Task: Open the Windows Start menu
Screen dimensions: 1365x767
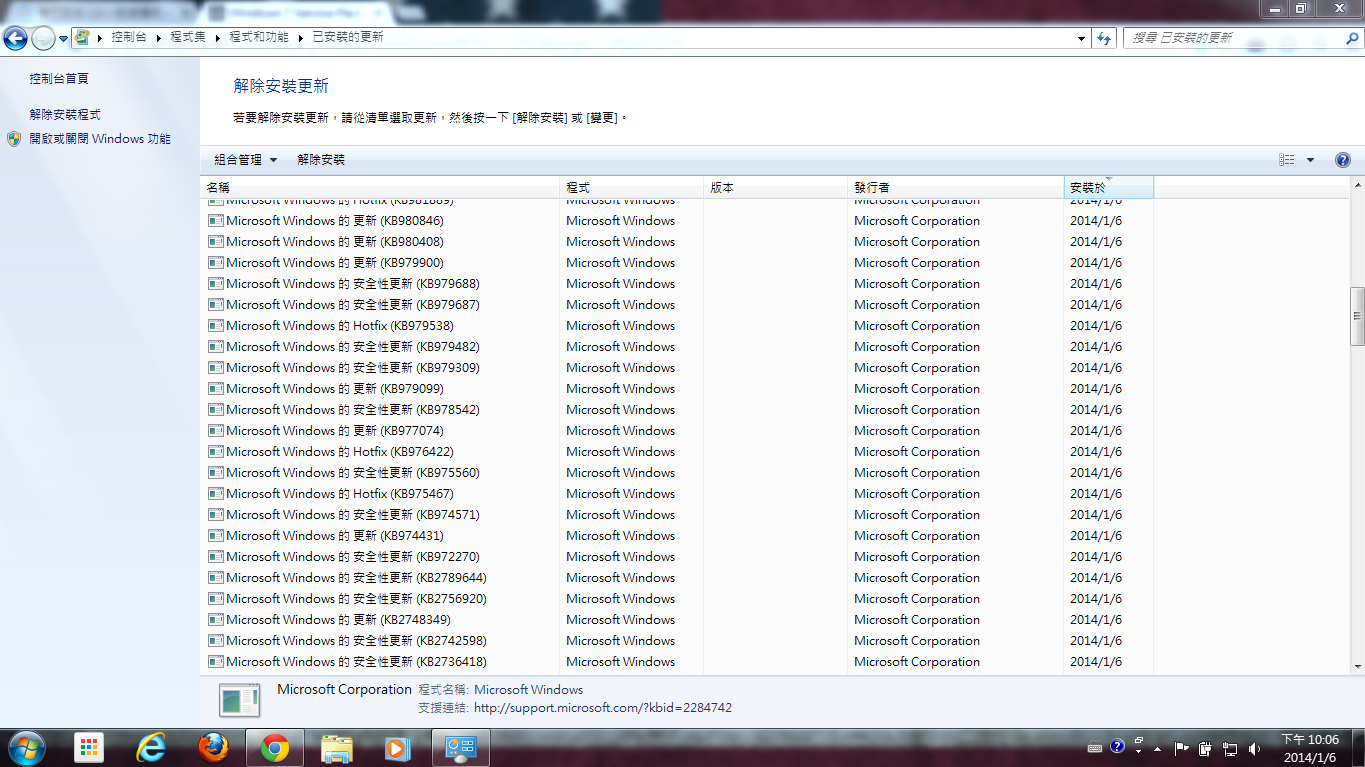Action: pos(25,747)
